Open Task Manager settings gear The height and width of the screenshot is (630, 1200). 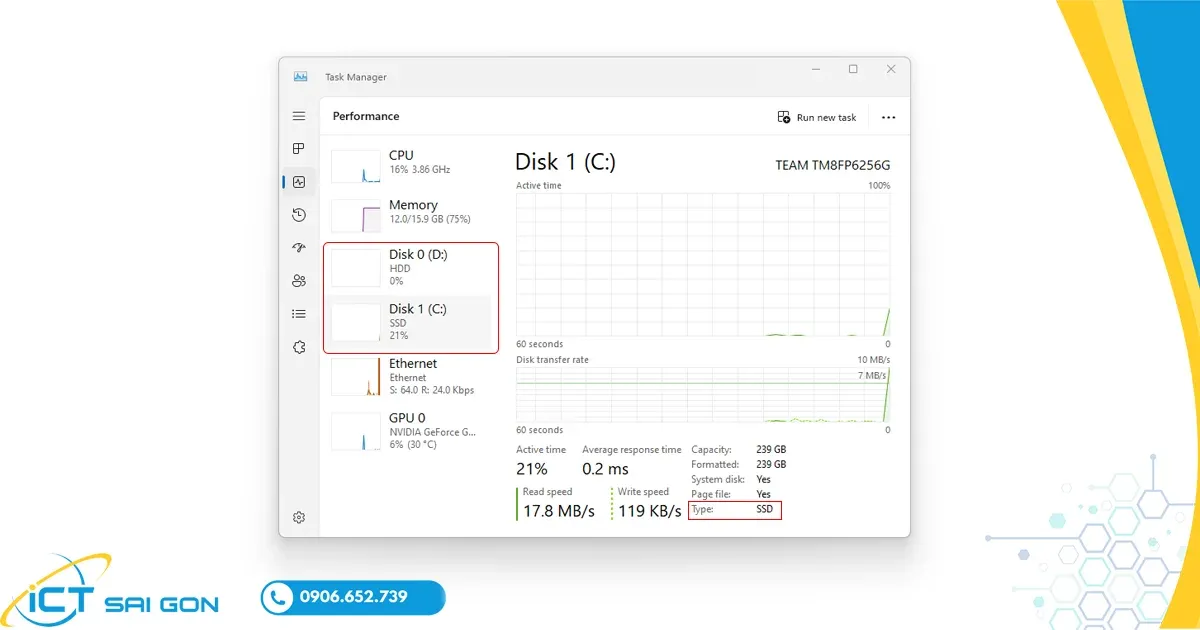298,517
